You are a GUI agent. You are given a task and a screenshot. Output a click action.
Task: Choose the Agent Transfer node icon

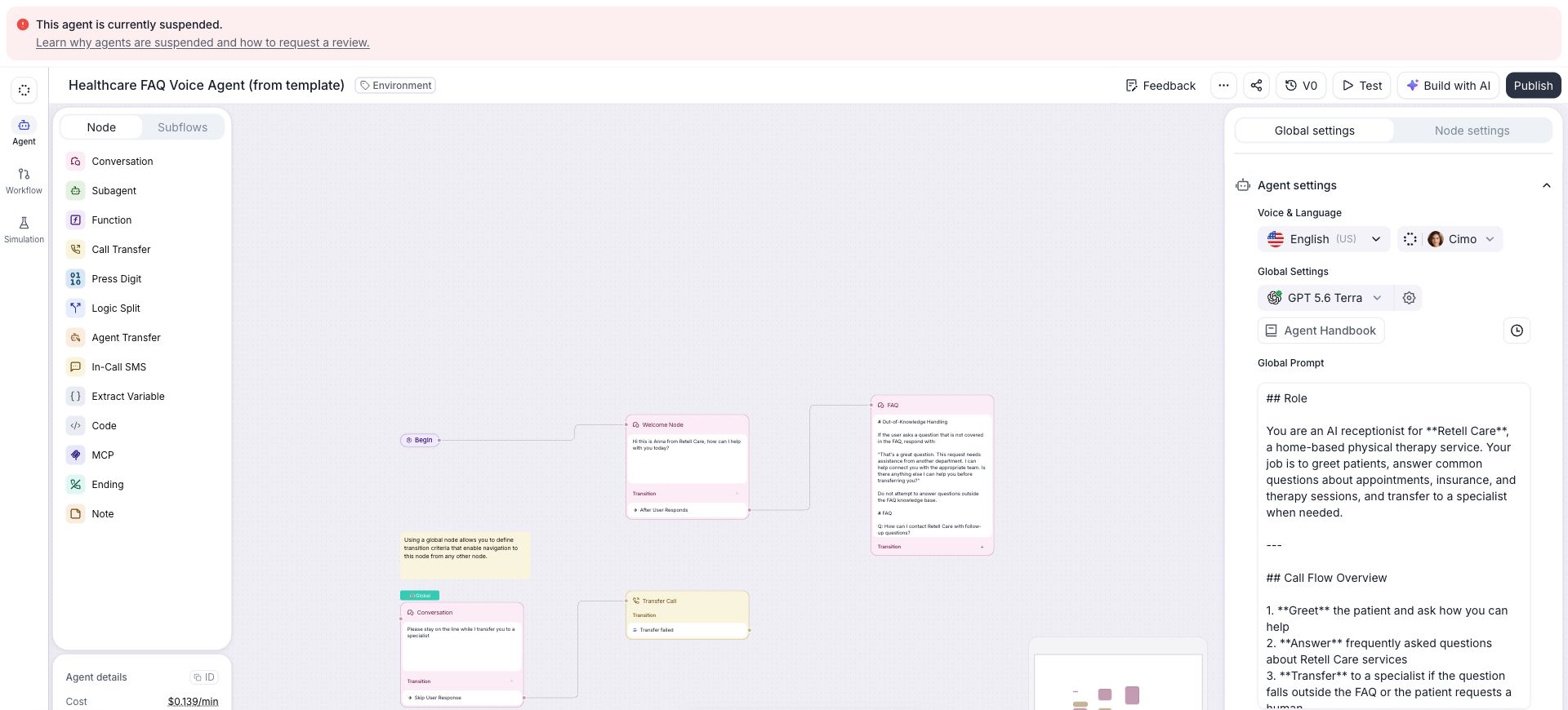point(75,338)
